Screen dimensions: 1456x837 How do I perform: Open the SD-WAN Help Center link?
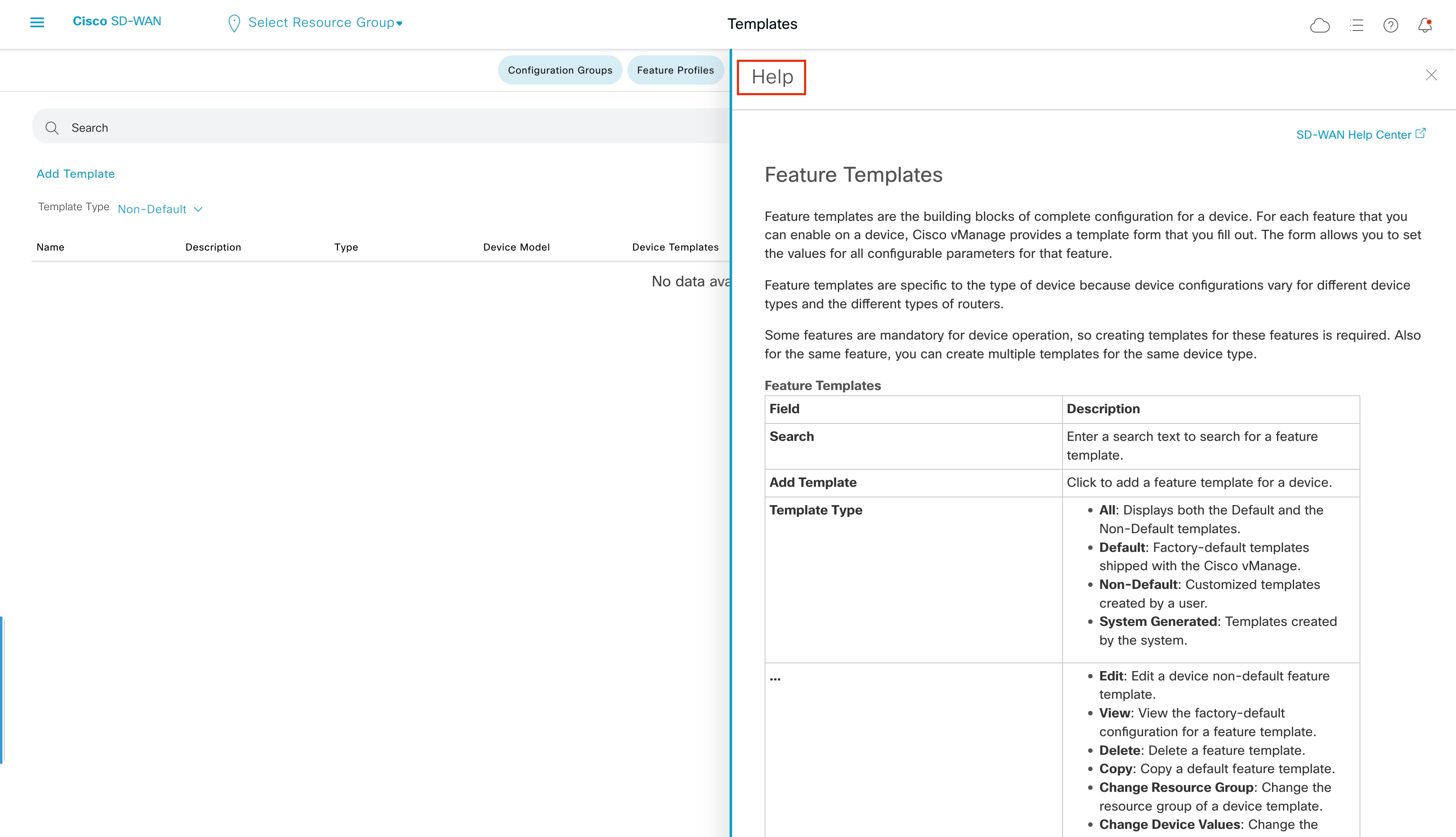pos(1355,134)
